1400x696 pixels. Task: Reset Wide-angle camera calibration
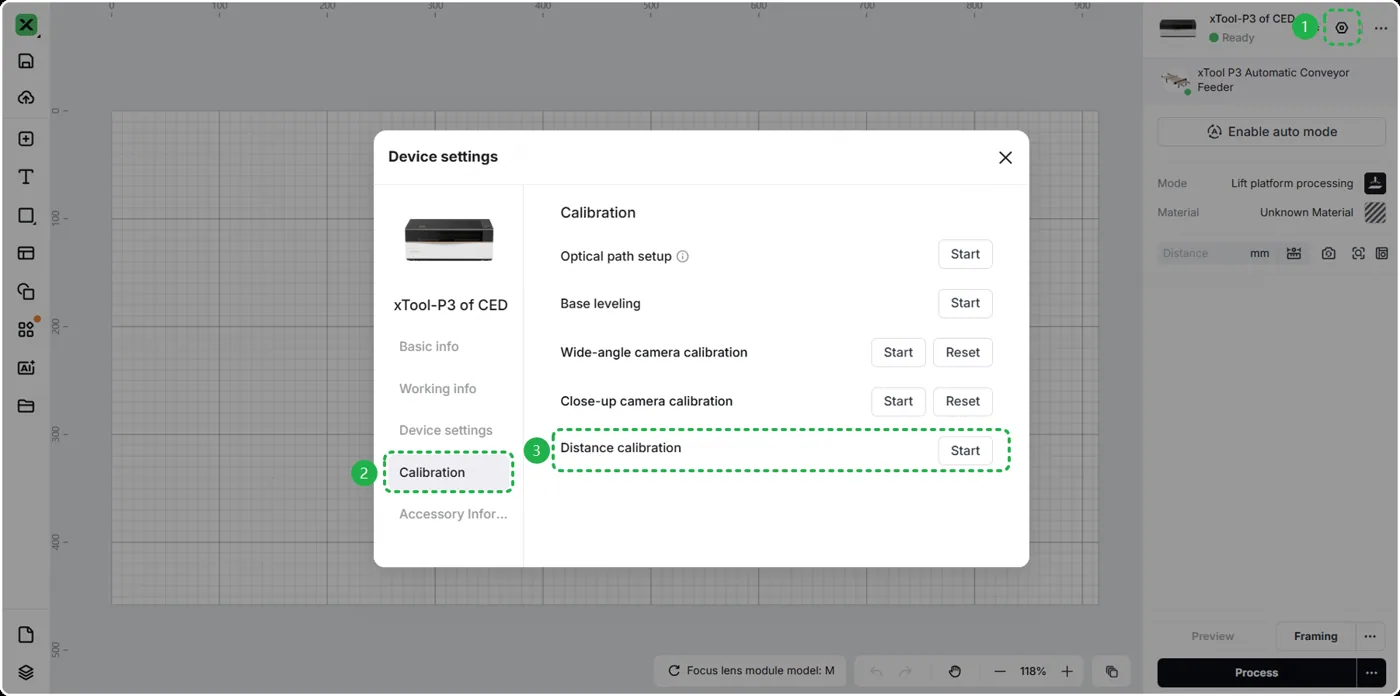[963, 352]
